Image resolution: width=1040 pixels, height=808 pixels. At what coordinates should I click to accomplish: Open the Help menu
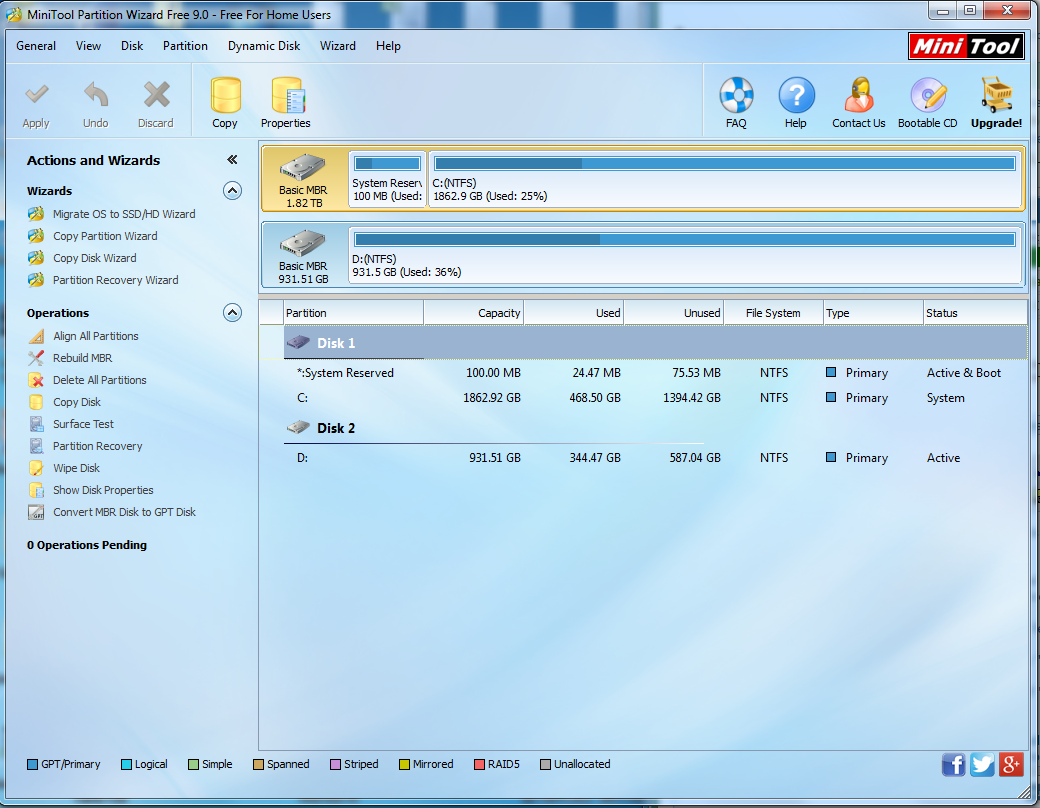click(388, 46)
